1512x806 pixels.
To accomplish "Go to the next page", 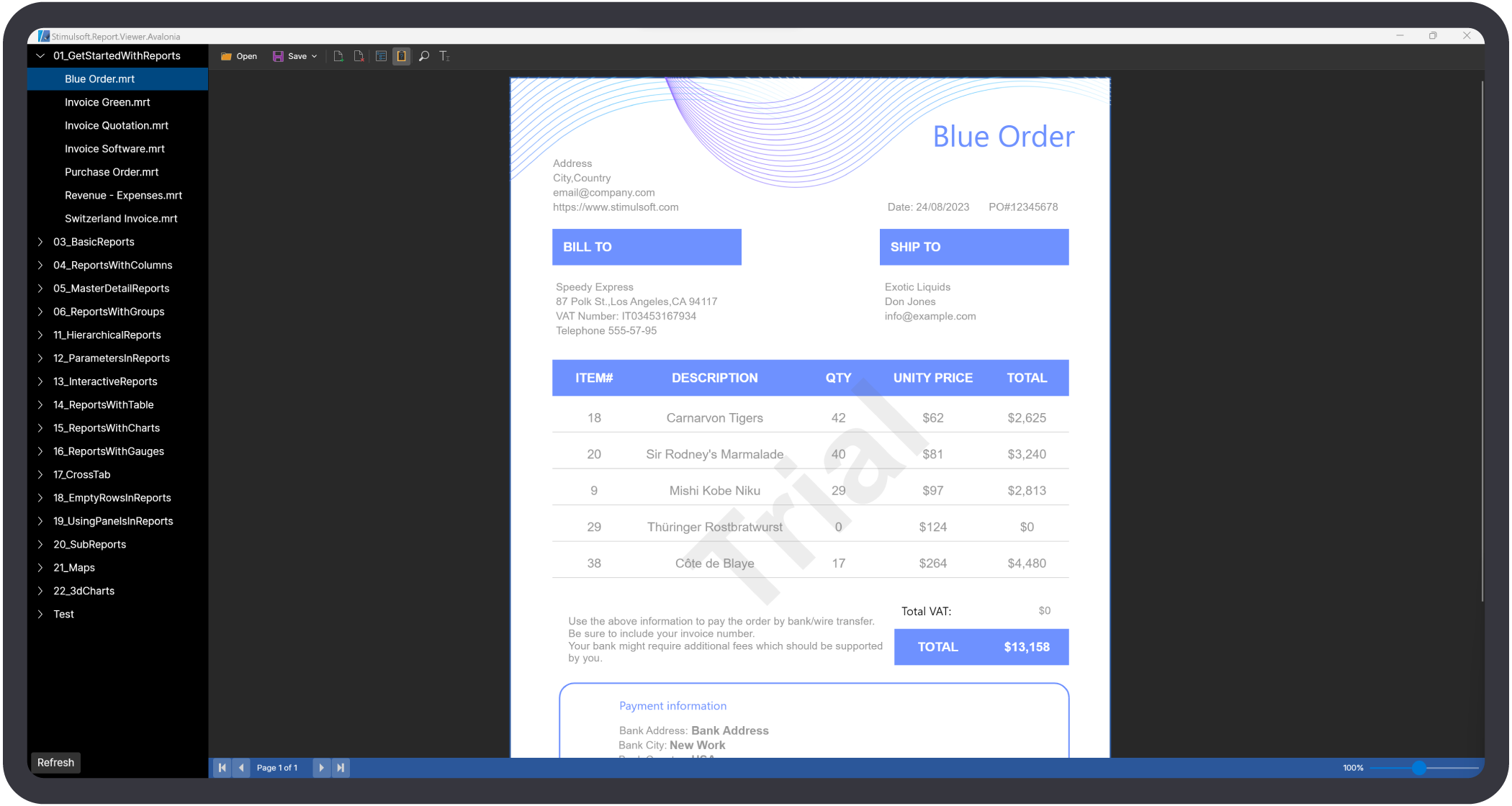I will click(321, 768).
